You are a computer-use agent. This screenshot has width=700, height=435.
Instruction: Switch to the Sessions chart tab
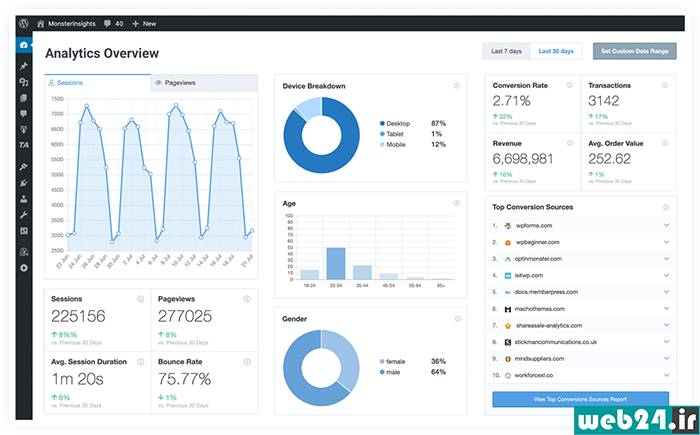tap(98, 83)
